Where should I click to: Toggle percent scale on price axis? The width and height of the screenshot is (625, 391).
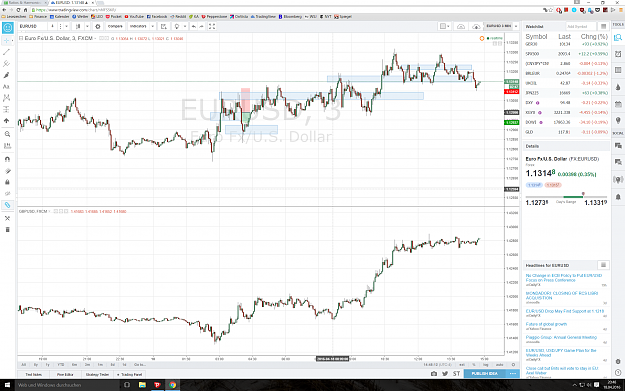tap(474, 365)
